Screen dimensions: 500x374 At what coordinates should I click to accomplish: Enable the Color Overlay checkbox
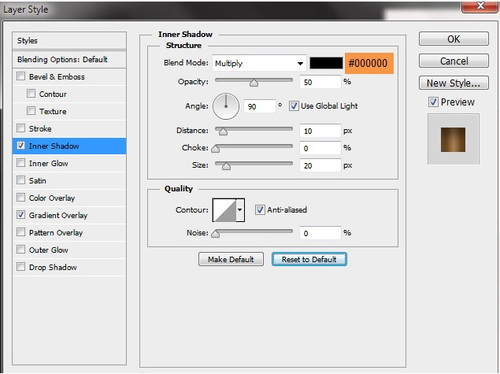21,197
